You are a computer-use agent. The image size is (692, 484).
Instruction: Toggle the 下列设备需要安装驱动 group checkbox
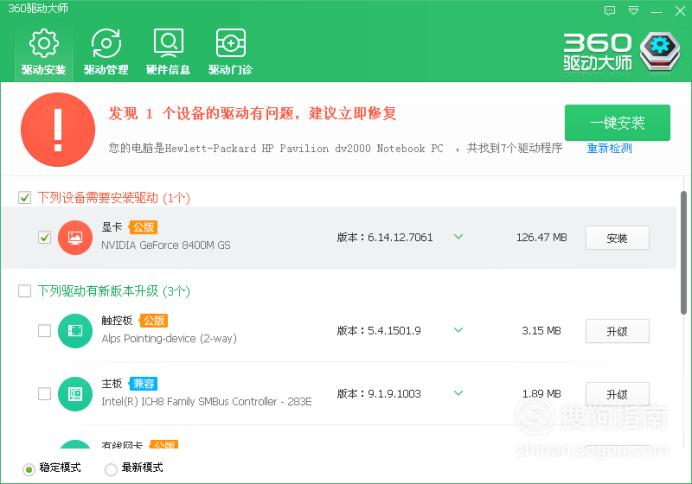click(25, 198)
